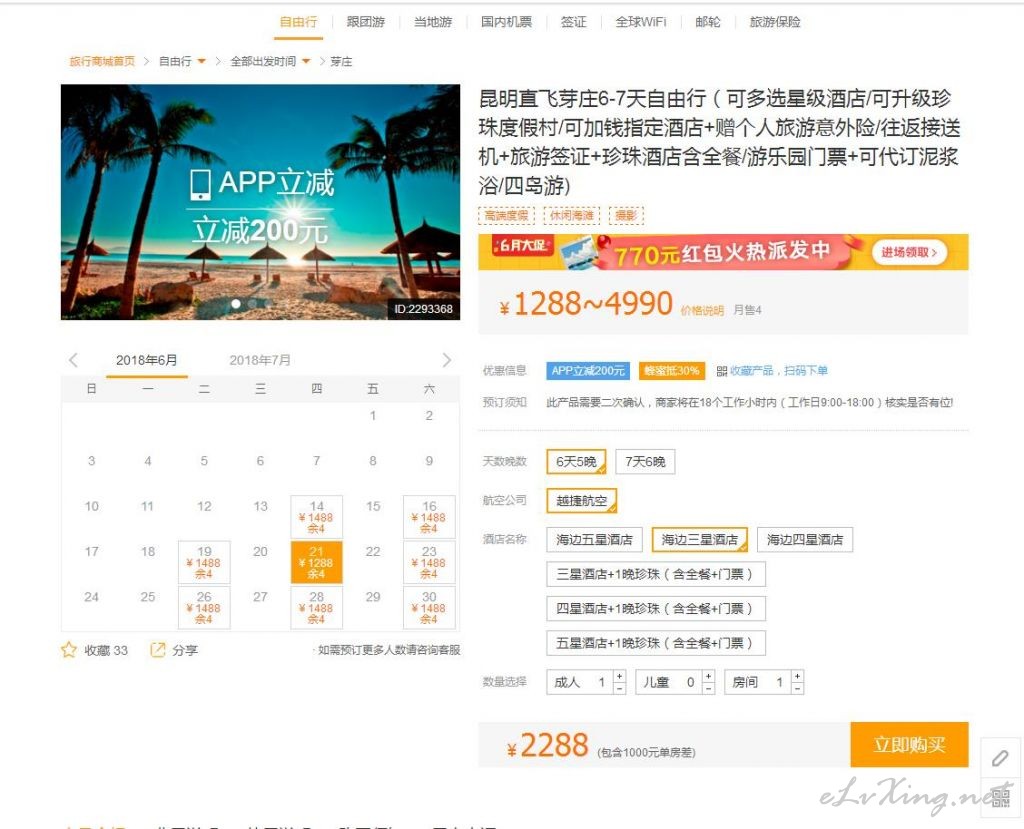Choose 海边五星酒店 hotel

(x=594, y=540)
